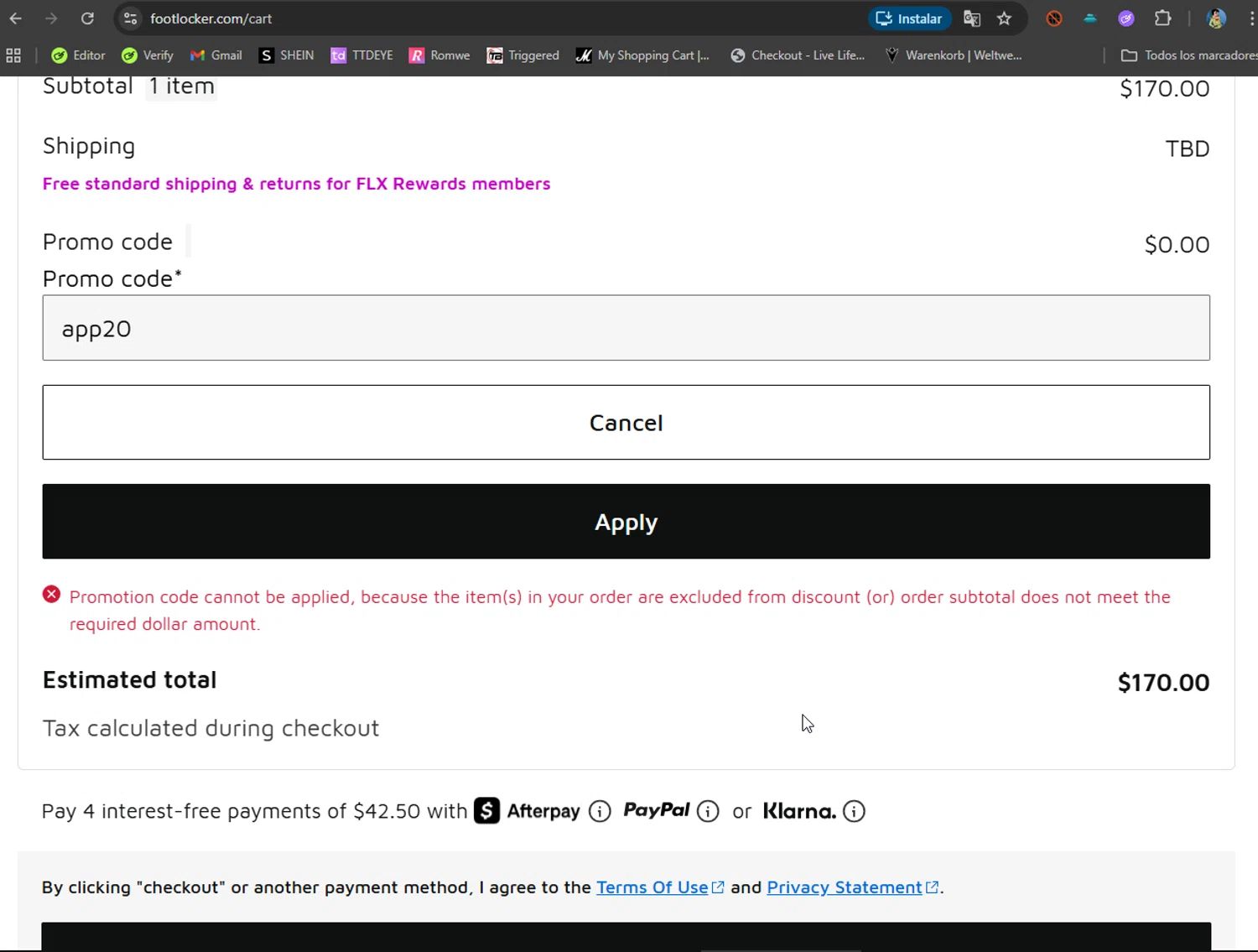Click the FLX Rewards free shipping text
Viewport: 1258px width, 952px height.
[x=296, y=184]
